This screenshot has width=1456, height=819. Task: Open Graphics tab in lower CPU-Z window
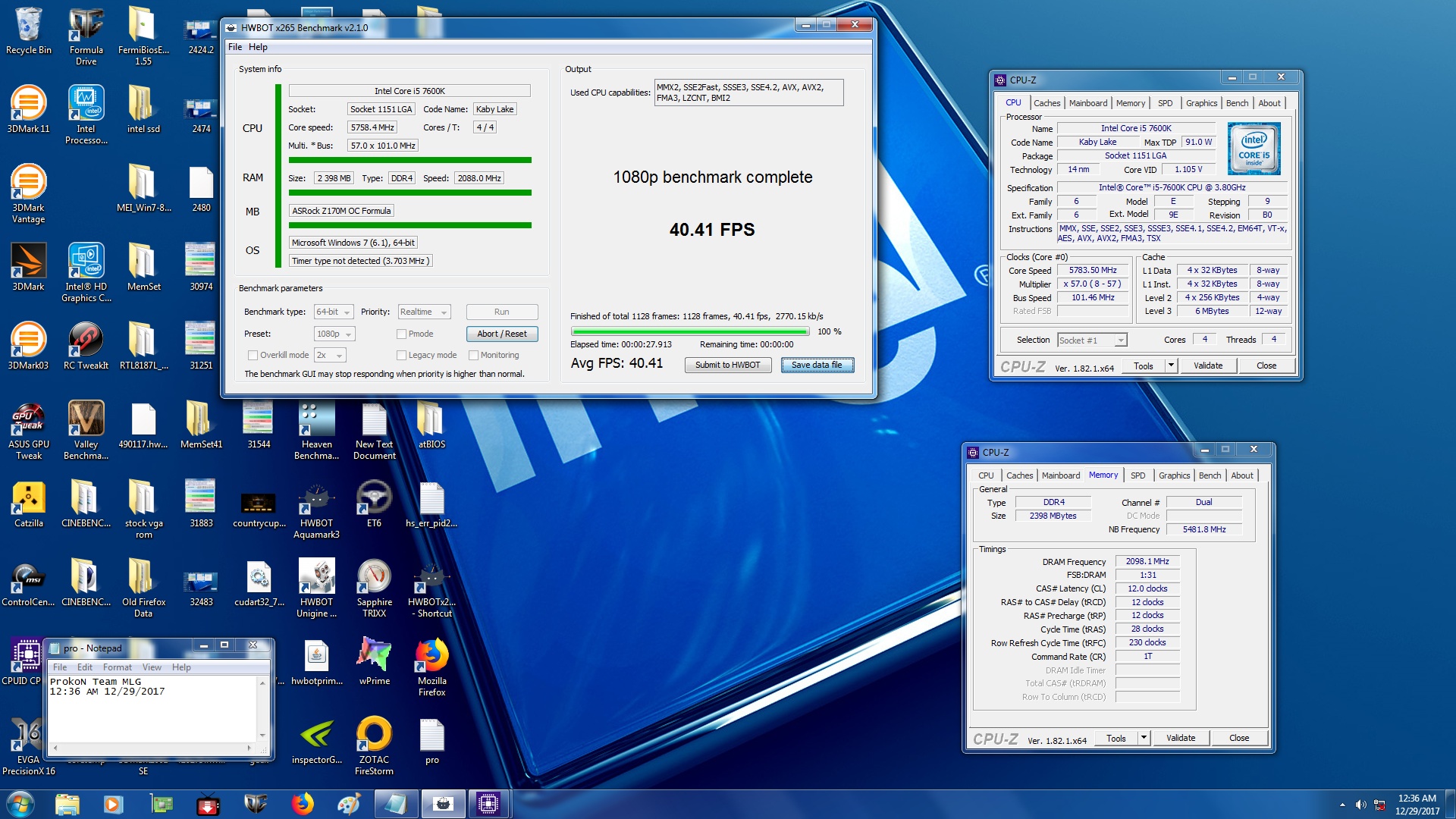(x=1174, y=475)
